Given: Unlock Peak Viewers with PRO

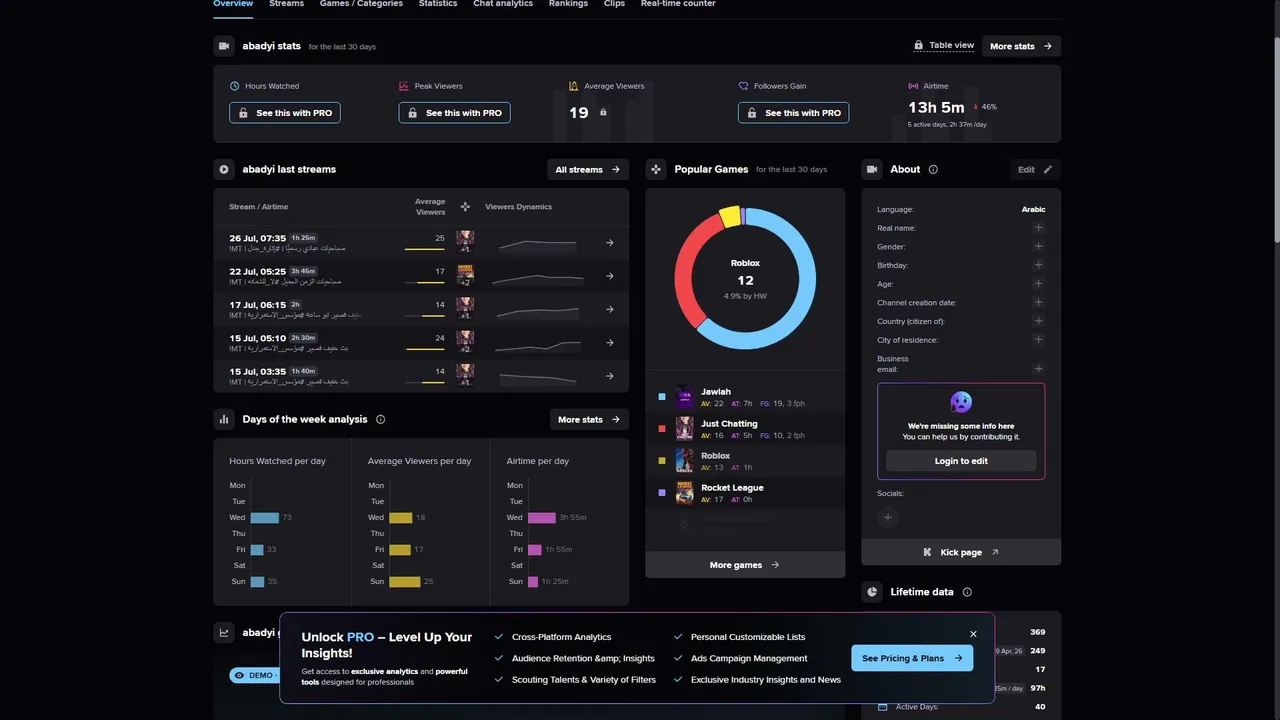Looking at the screenshot, I should click(454, 113).
